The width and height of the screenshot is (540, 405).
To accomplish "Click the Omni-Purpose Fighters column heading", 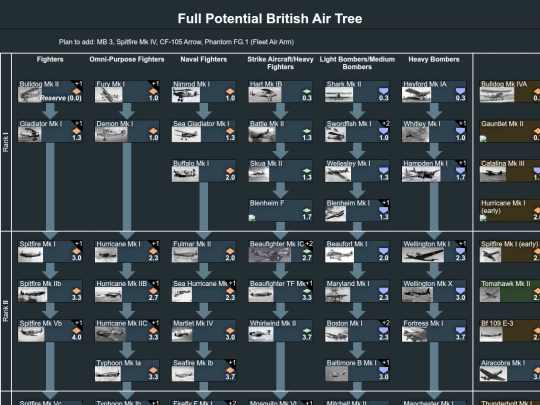I will point(127,59).
